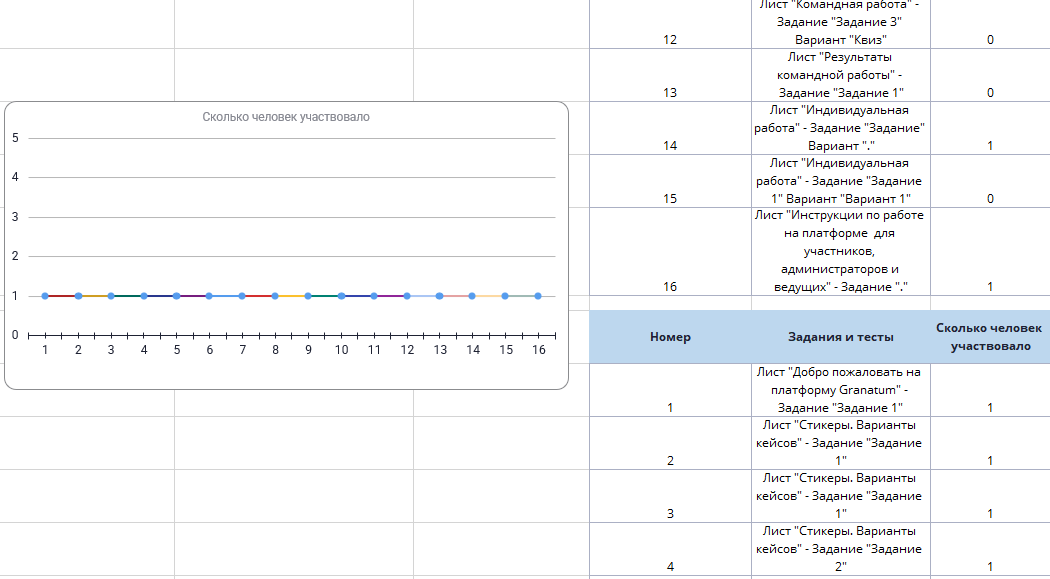Click the cell with "Вариант 'Квиз'" text
Viewport: 1050px width, 579px height.
840,24
